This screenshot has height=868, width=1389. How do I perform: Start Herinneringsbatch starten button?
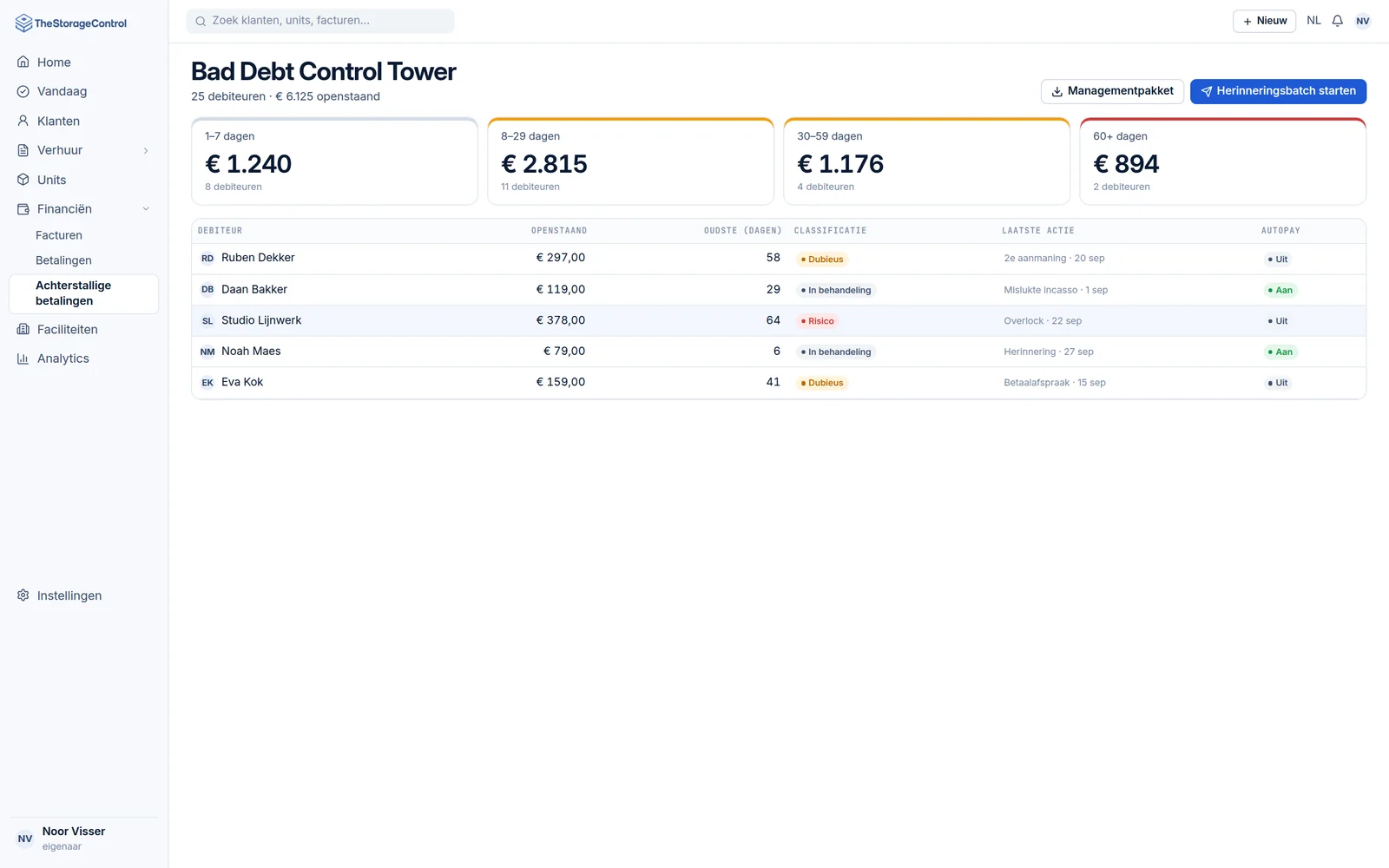point(1278,91)
